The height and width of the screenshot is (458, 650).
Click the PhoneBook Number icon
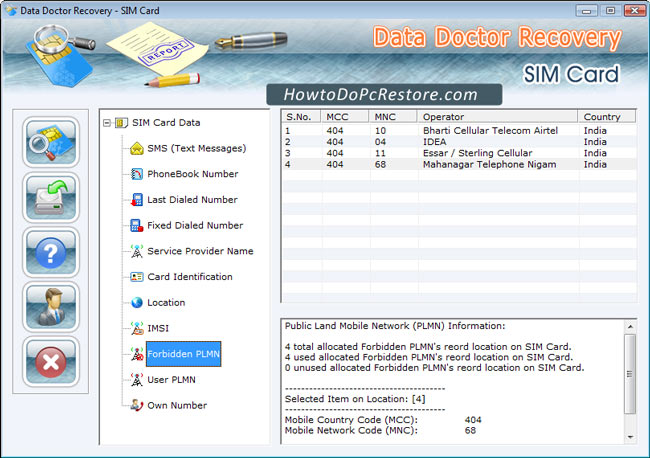pos(137,174)
